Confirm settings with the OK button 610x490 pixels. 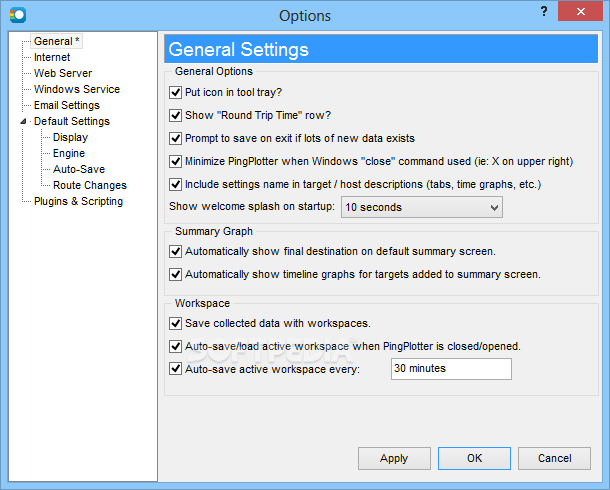(x=474, y=458)
